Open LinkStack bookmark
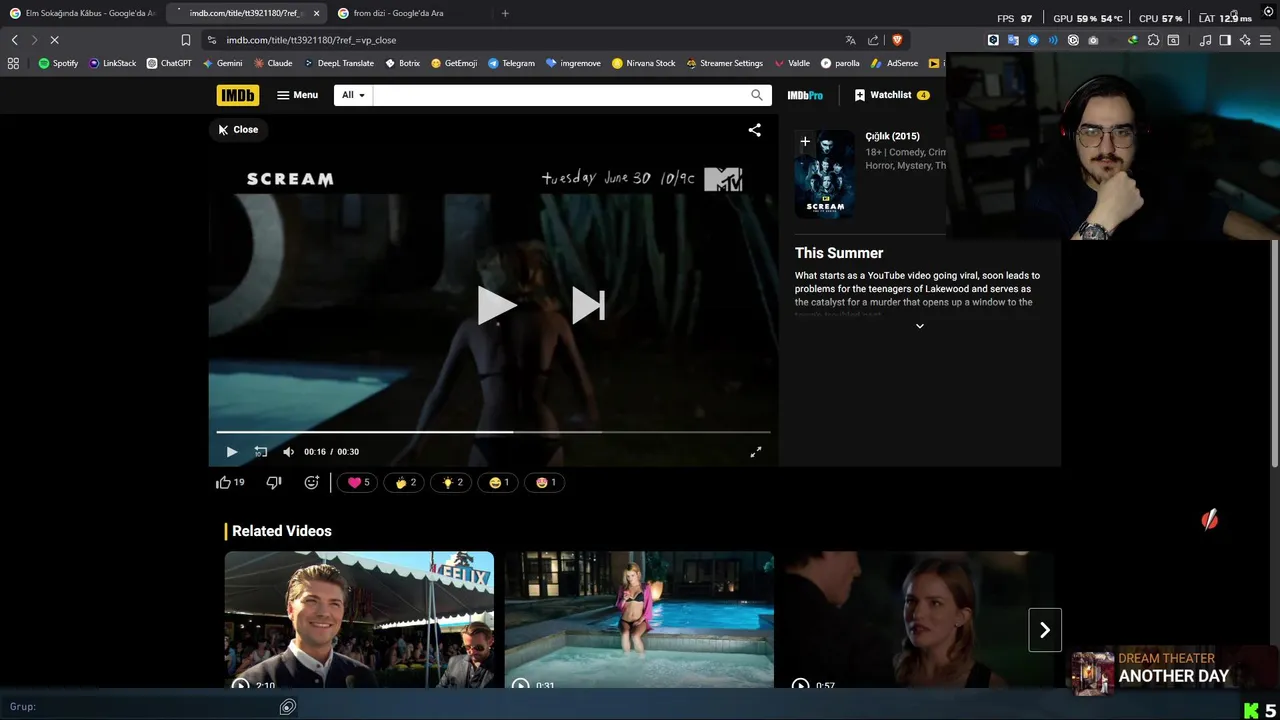Screen dimensions: 1280x720 pyautogui.click(x=112, y=63)
